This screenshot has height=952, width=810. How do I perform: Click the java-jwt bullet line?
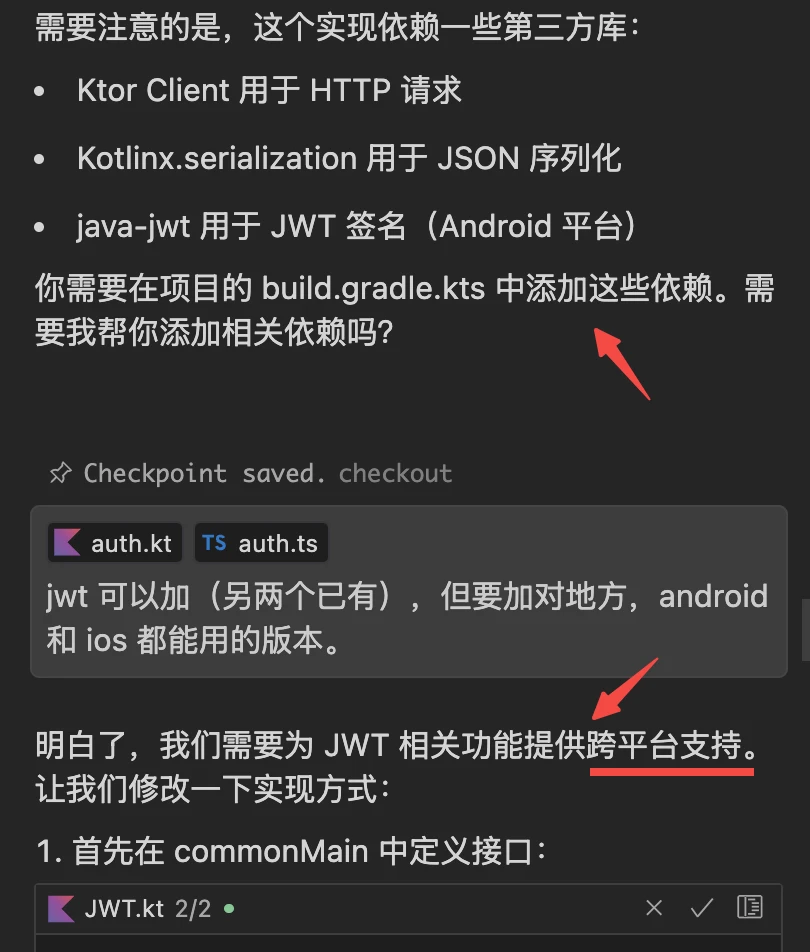356,226
